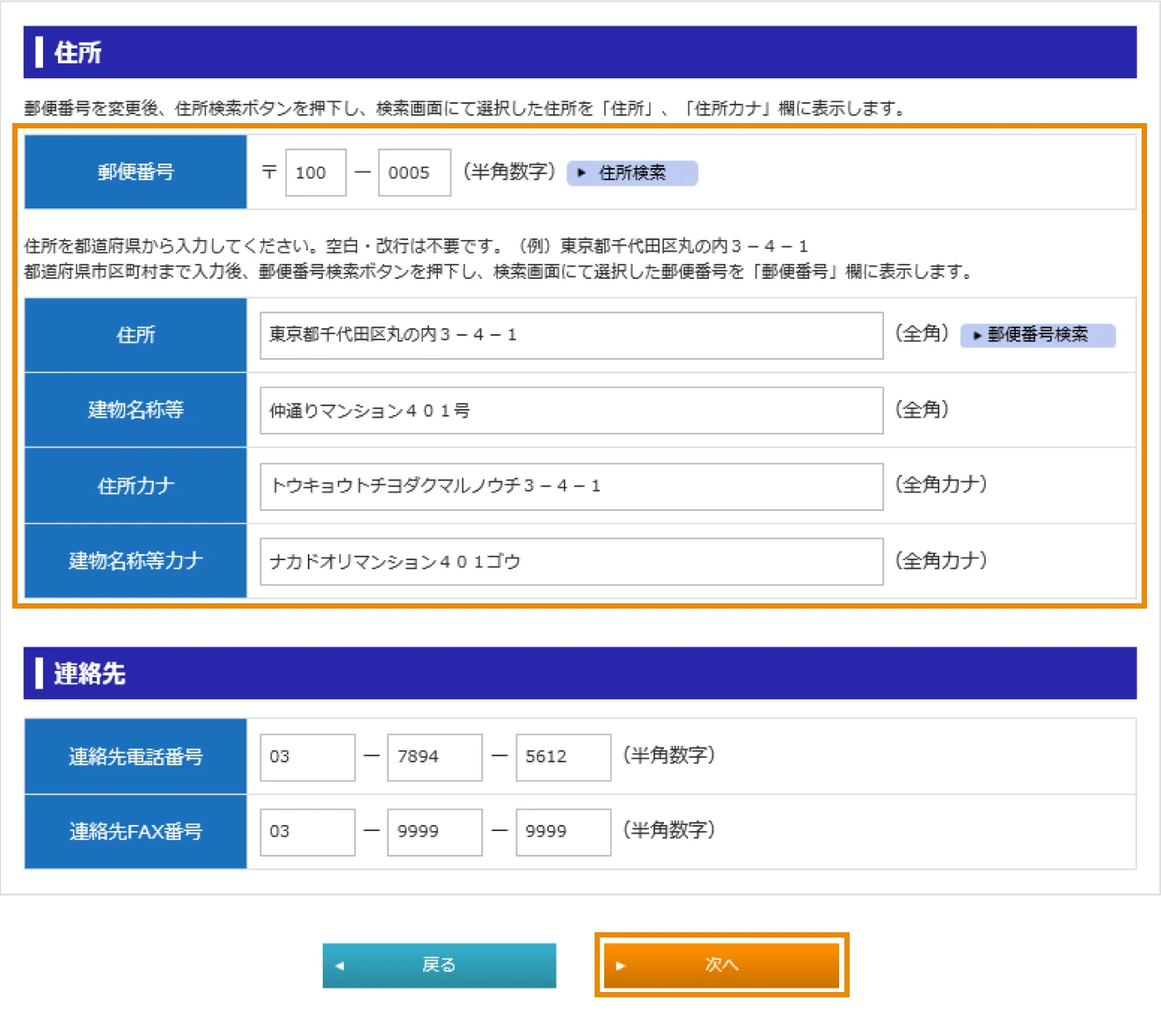This screenshot has width=1161, height=1036.
Task: Click the arrow icon inside the 住所検索 button
Action: [x=581, y=172]
